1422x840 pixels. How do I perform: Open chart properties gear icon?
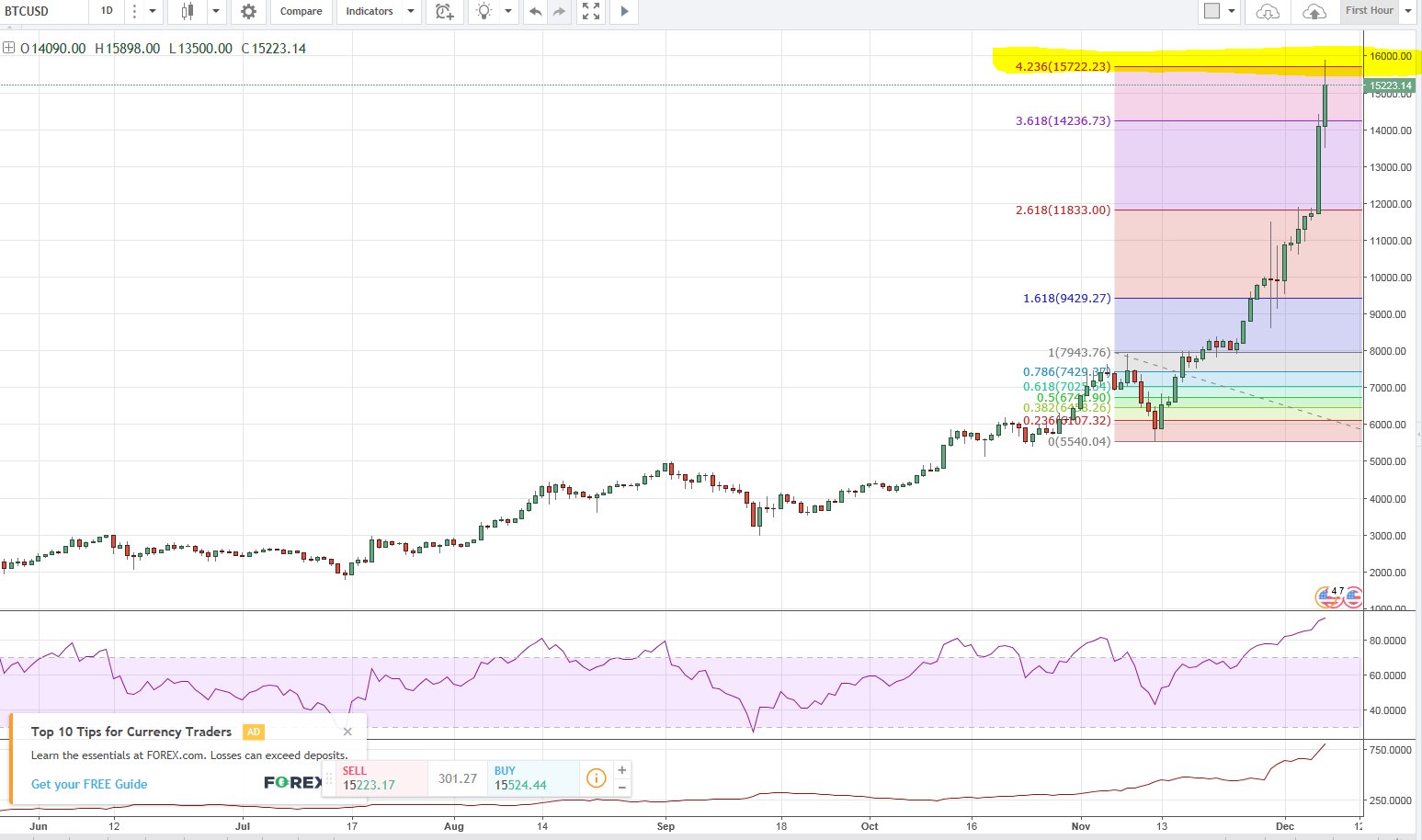coord(248,11)
